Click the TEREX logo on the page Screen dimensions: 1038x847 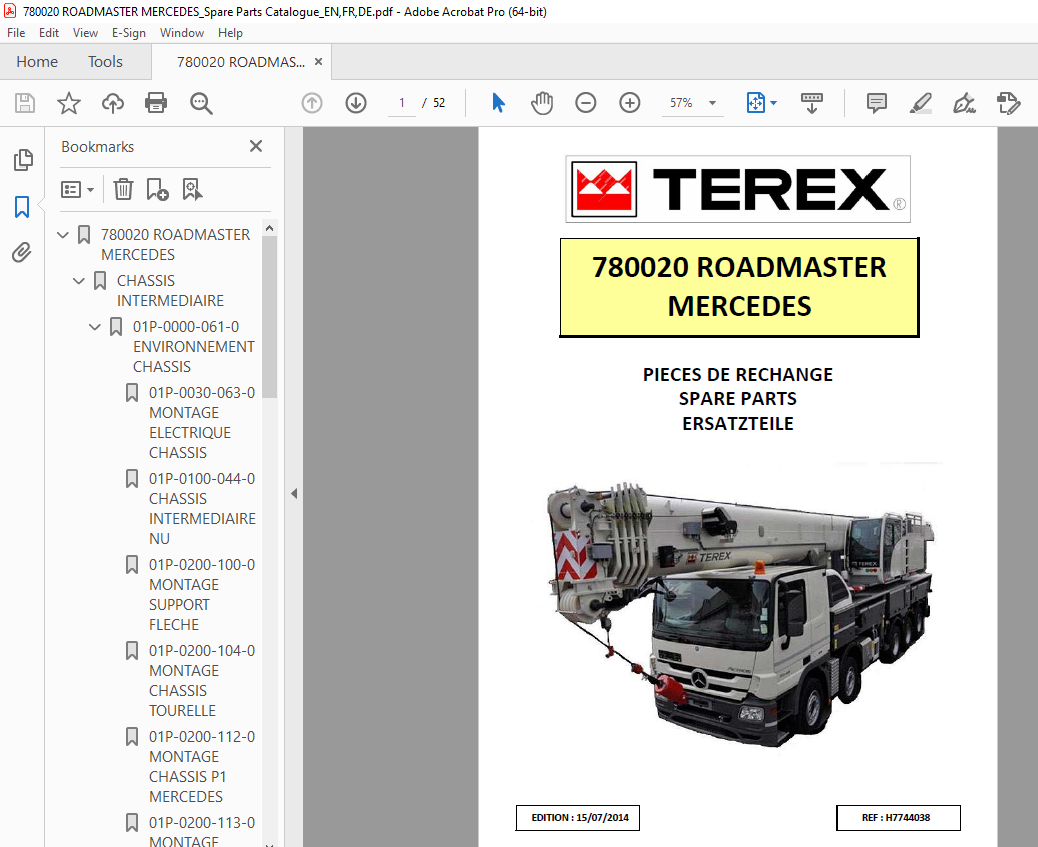tap(737, 189)
